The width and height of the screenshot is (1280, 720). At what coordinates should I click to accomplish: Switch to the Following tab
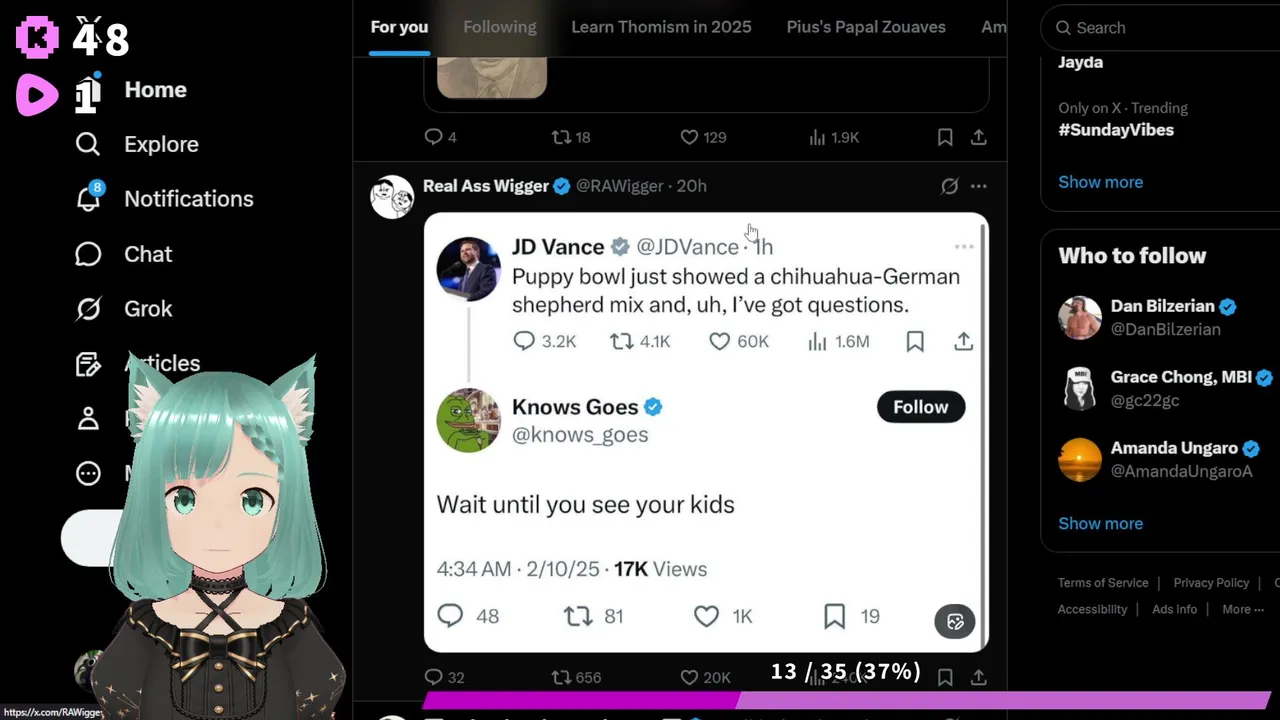(x=500, y=27)
